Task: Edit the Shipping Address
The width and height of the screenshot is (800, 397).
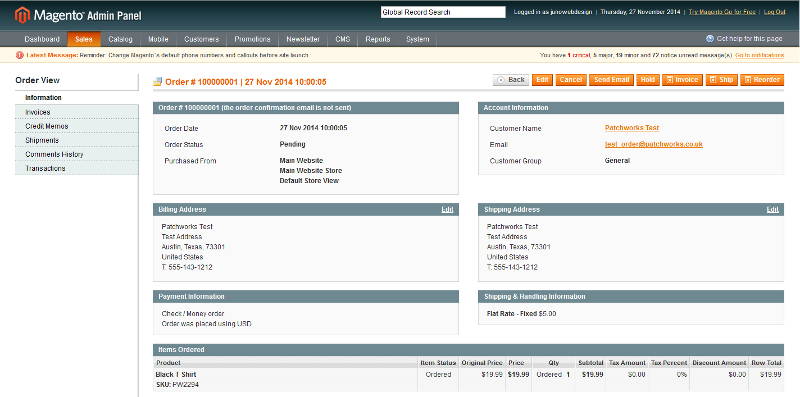Action: (772, 210)
